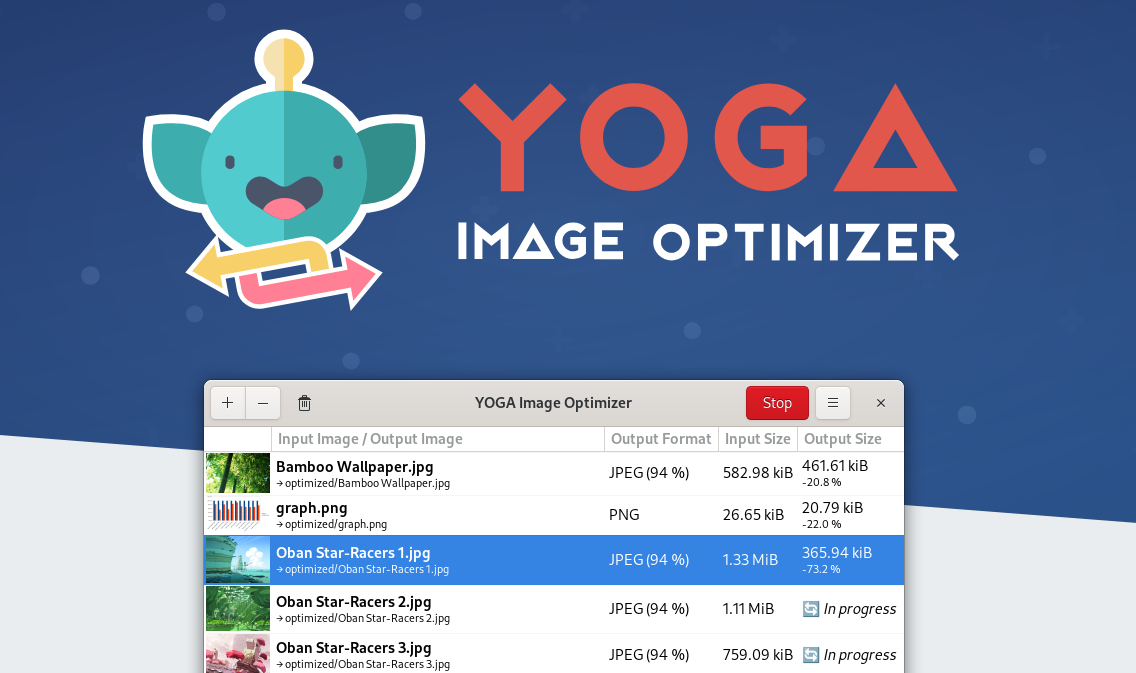Sort by the Output Format column header

(x=661, y=439)
